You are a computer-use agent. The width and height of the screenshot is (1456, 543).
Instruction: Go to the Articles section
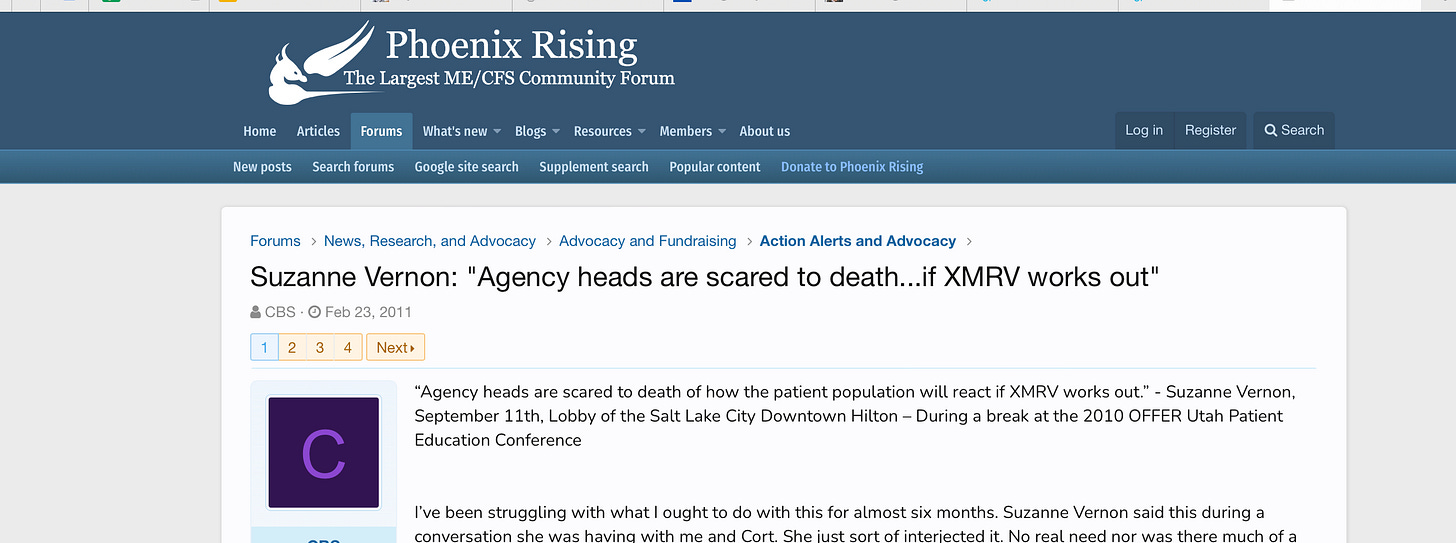point(318,131)
